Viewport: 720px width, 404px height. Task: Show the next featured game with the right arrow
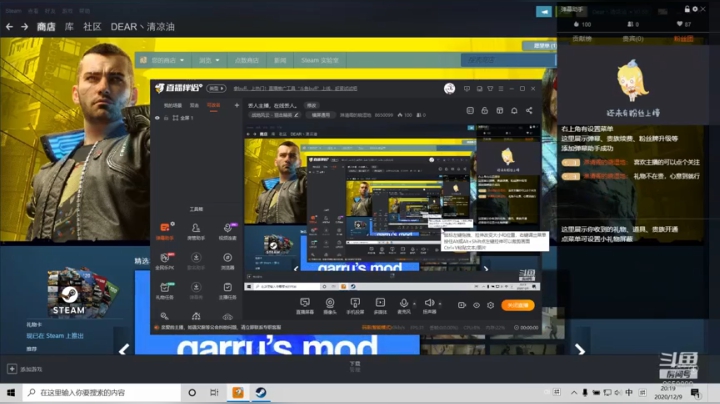click(x=580, y=350)
